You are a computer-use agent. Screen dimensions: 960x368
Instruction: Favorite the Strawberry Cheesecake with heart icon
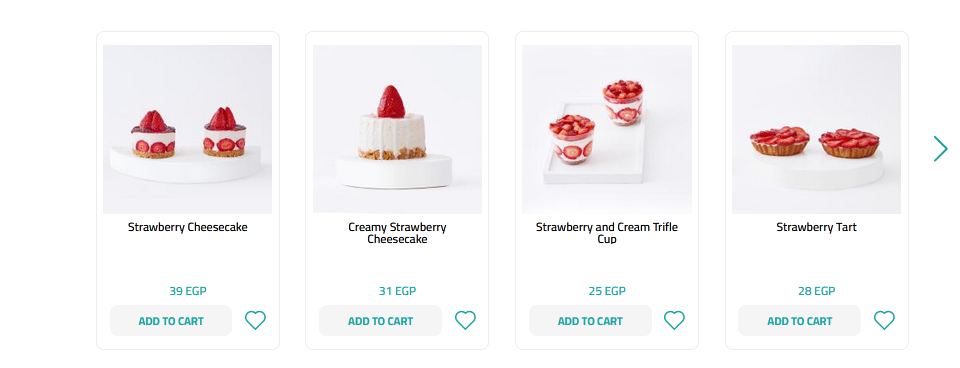[255, 320]
